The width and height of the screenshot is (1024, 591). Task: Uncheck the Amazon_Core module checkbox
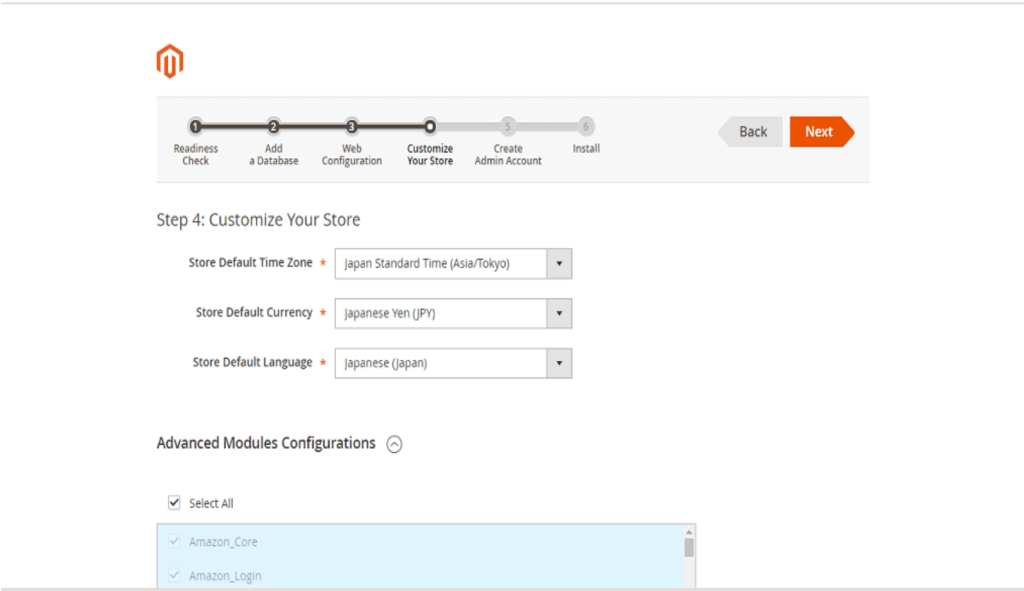175,542
